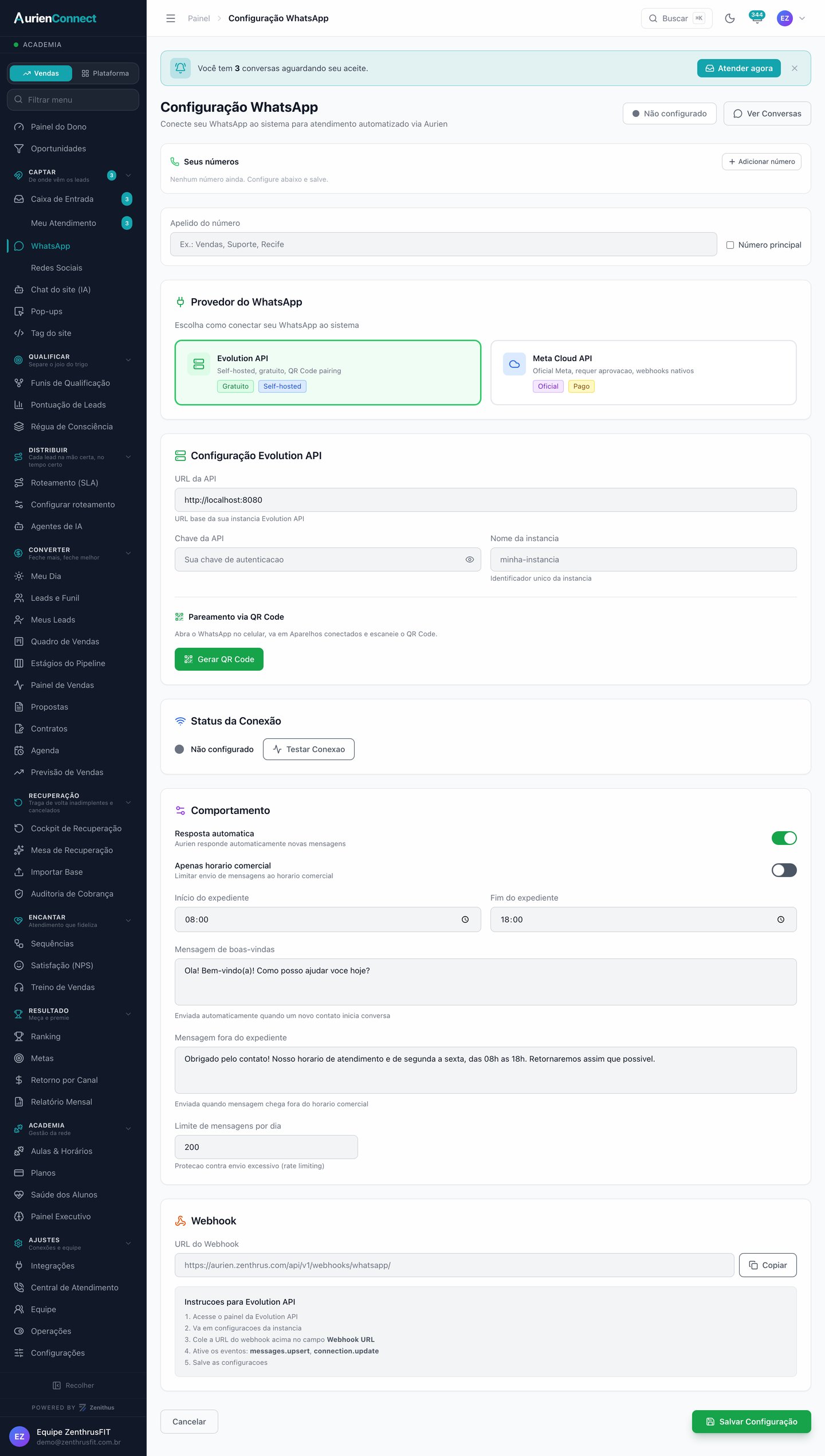Enable Apenas horario comercial toggle
This screenshot has height=1456, width=825.
(x=784, y=870)
